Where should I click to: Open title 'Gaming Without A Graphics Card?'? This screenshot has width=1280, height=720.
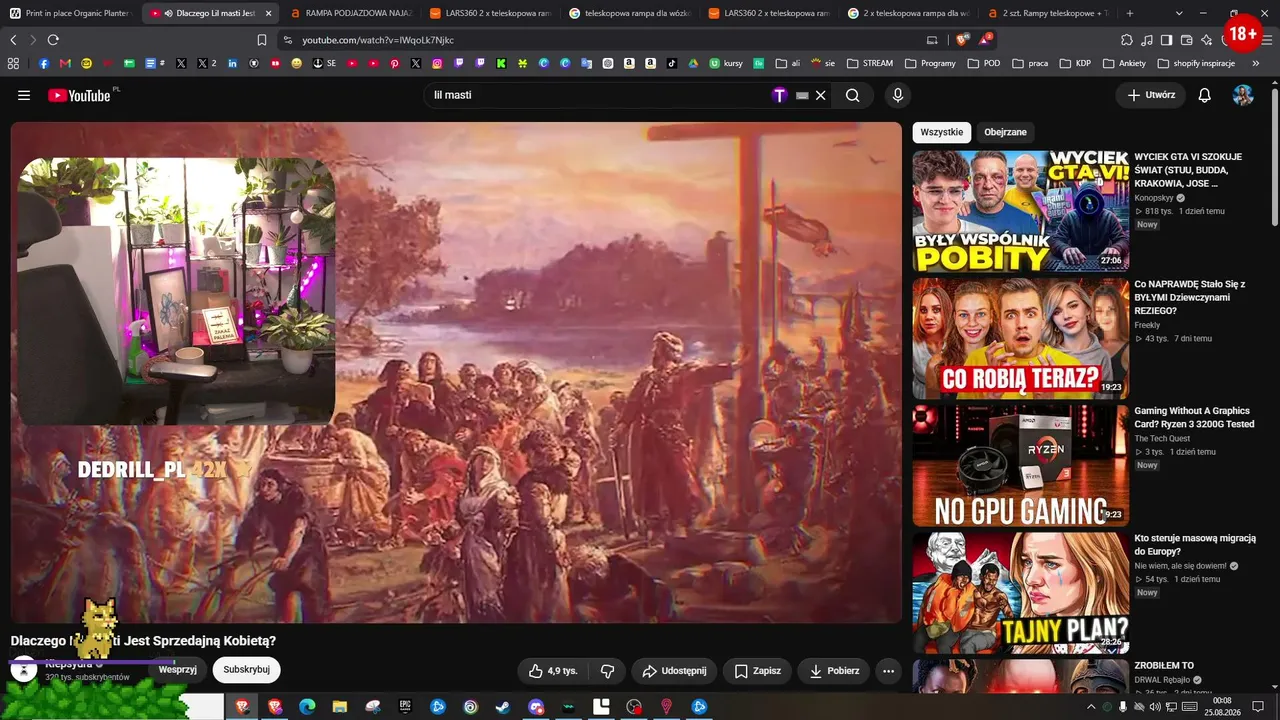tap(1194, 417)
